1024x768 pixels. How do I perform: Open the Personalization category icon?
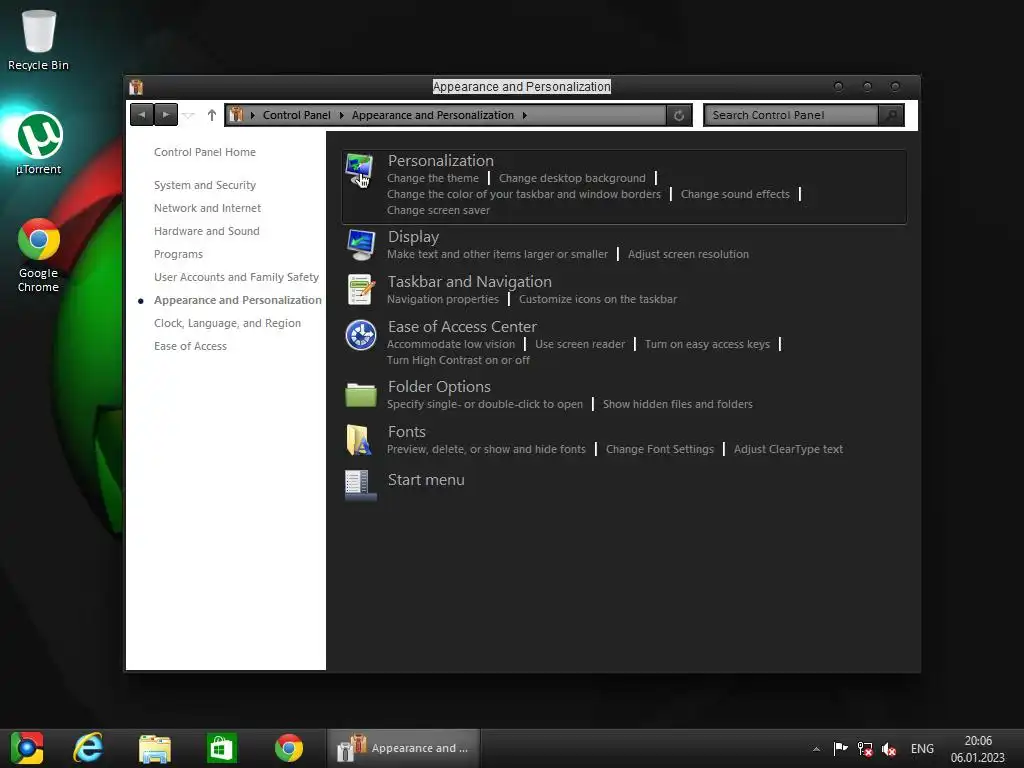[x=360, y=170]
